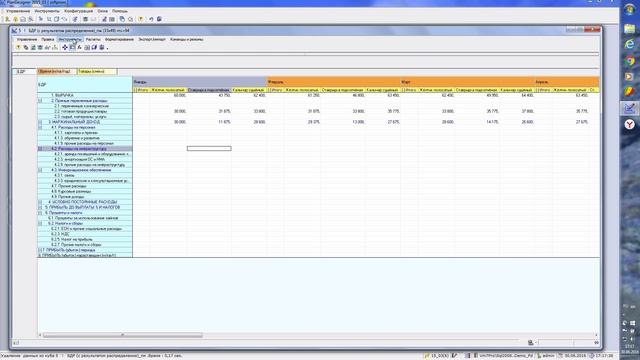Select the Январь column header

pyautogui.click(x=200, y=82)
